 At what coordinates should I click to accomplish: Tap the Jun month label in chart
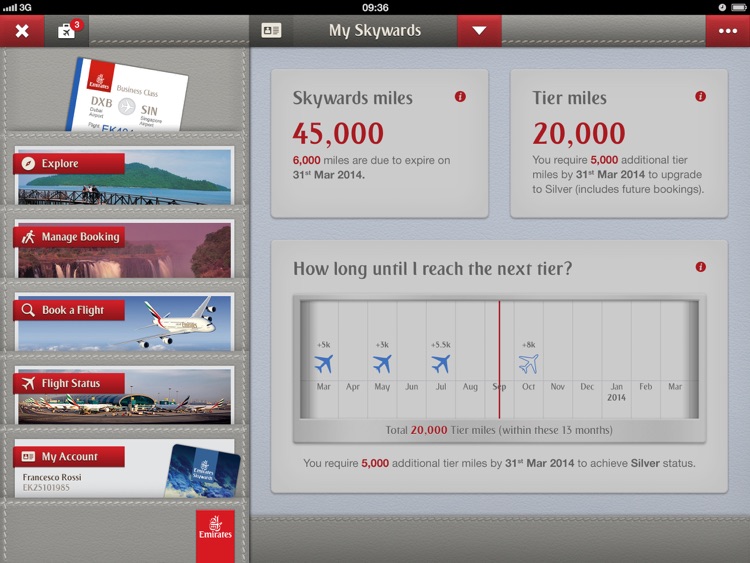coord(411,386)
